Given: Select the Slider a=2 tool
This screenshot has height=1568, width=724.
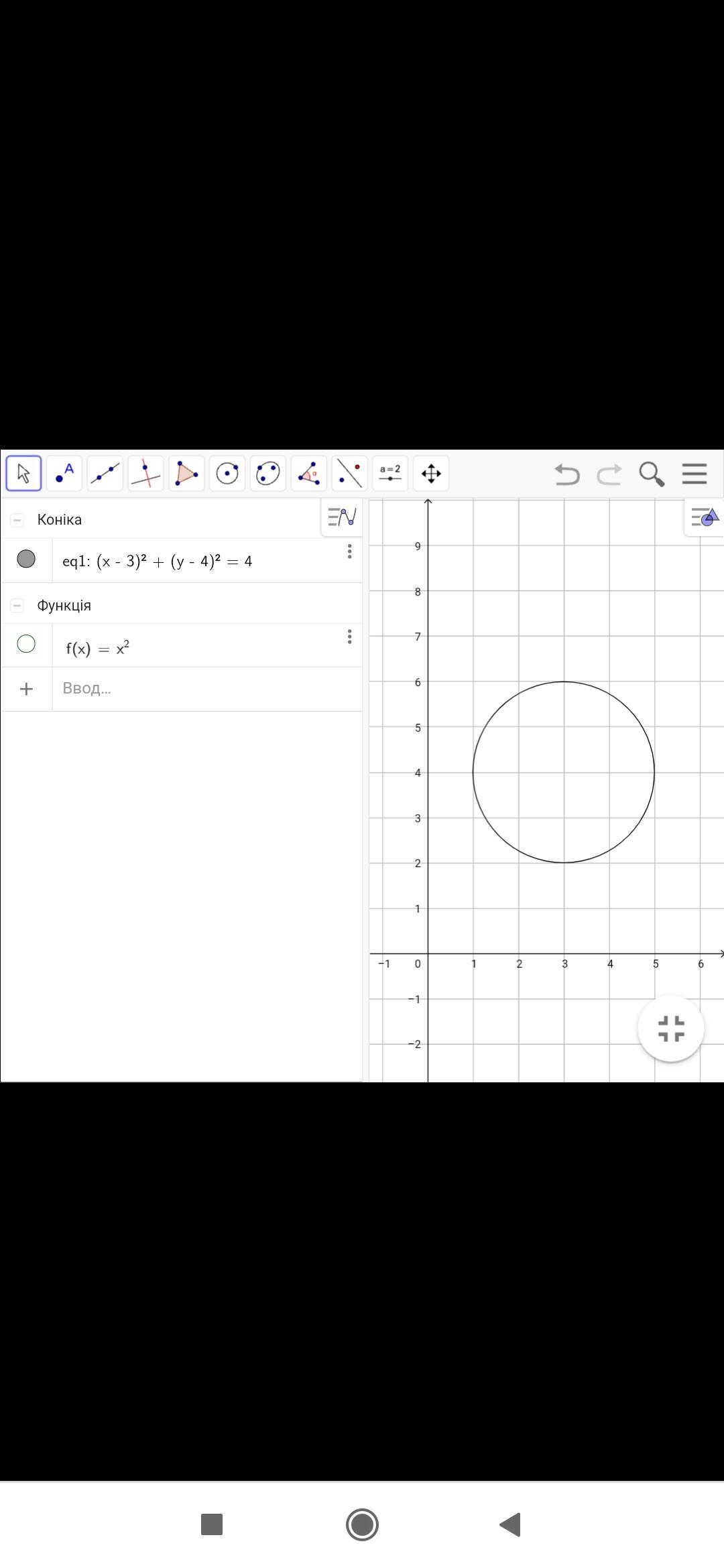Looking at the screenshot, I should click(390, 474).
